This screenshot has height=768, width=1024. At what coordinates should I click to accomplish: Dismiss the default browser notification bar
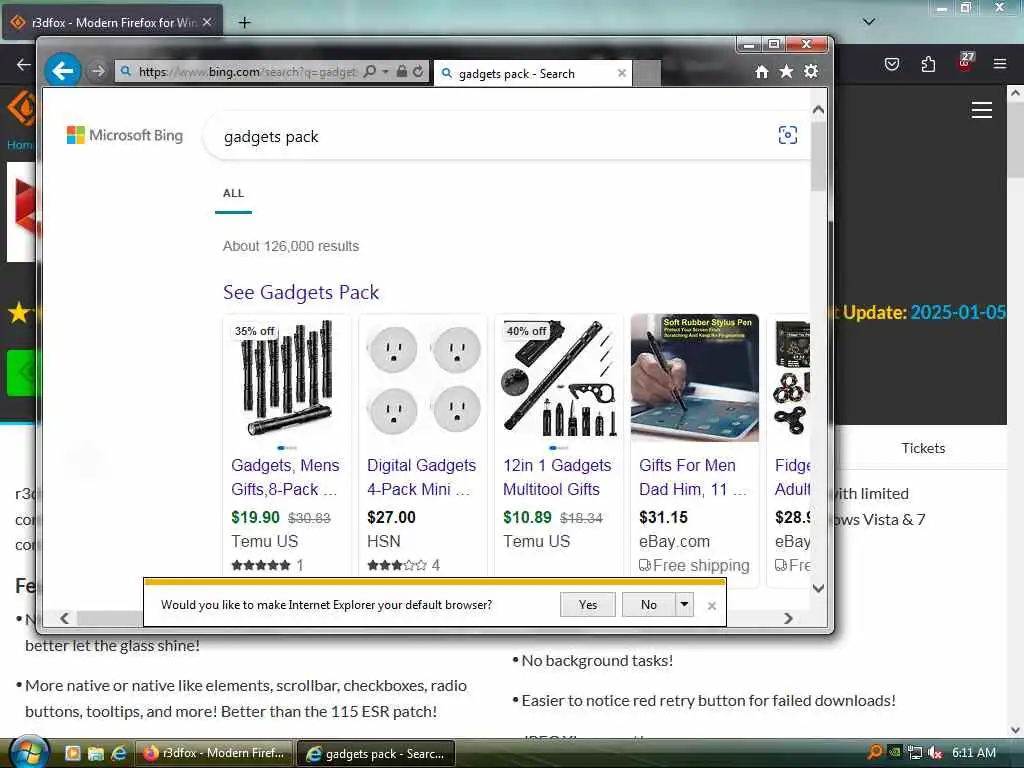point(712,606)
